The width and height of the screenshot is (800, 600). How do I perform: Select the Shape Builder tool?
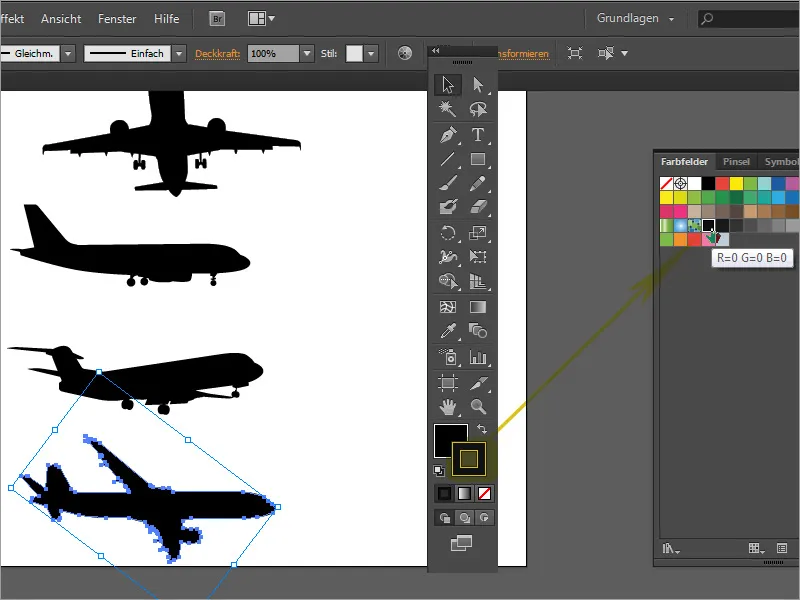448,281
